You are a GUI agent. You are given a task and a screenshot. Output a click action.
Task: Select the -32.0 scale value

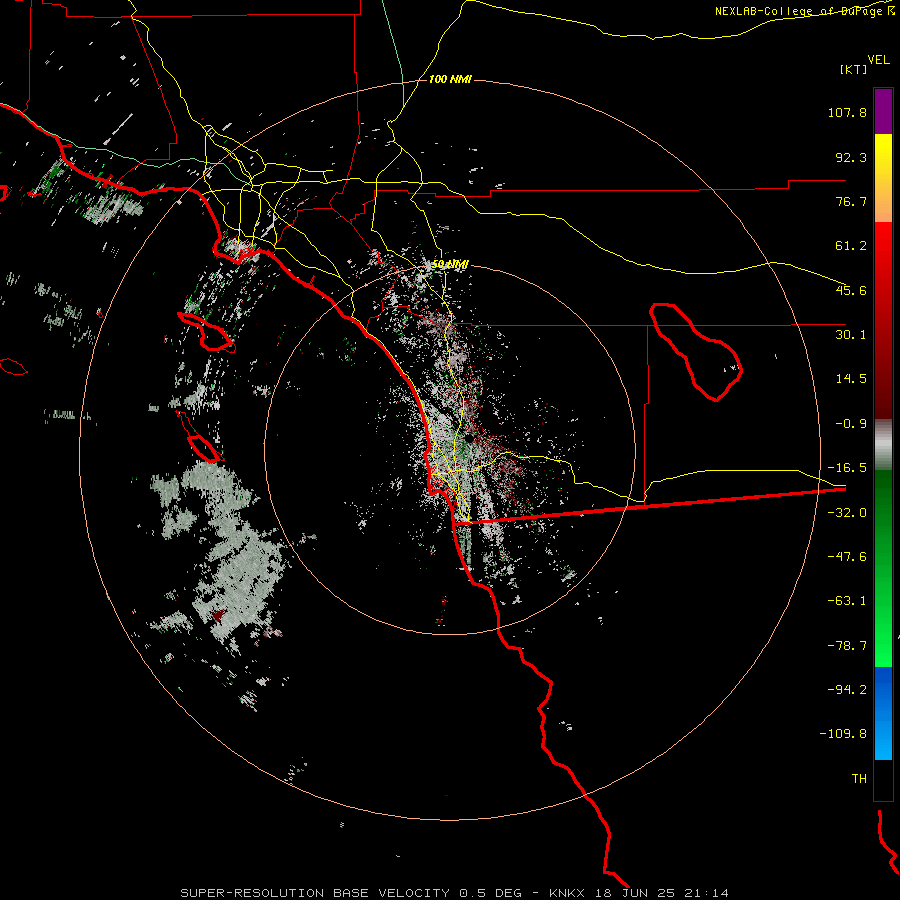coord(847,513)
